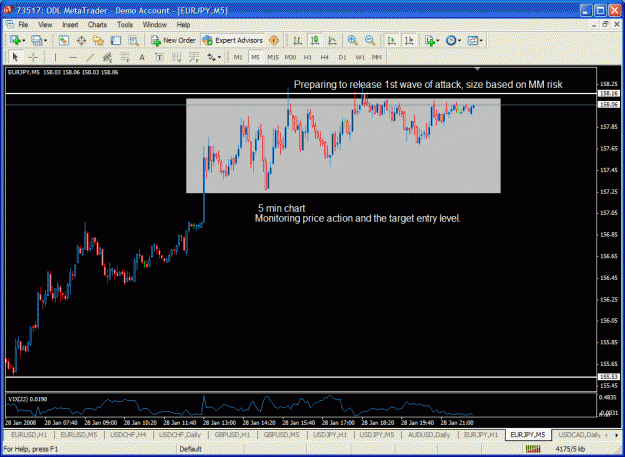This screenshot has height=457, width=625.
Task: Expand the Profiles dropdown arrow
Action: (x=45, y=41)
